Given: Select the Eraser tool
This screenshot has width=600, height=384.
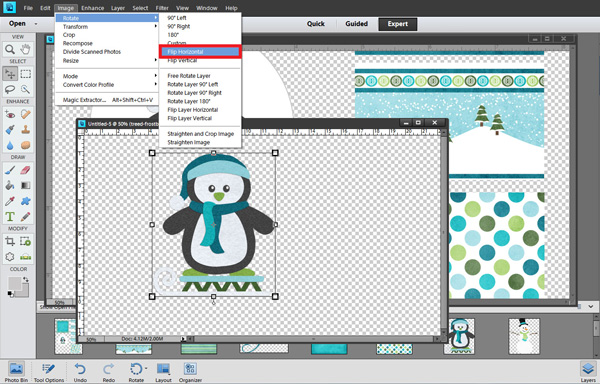Looking at the screenshot, I should [26, 170].
